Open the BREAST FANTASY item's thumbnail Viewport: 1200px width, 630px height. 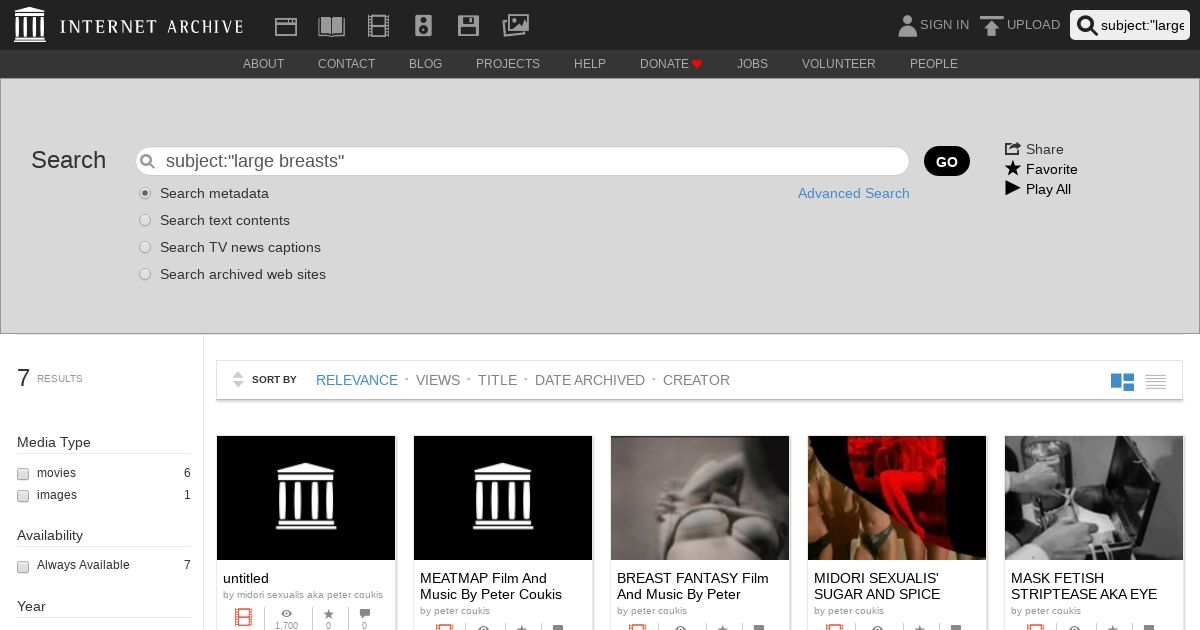click(x=700, y=498)
